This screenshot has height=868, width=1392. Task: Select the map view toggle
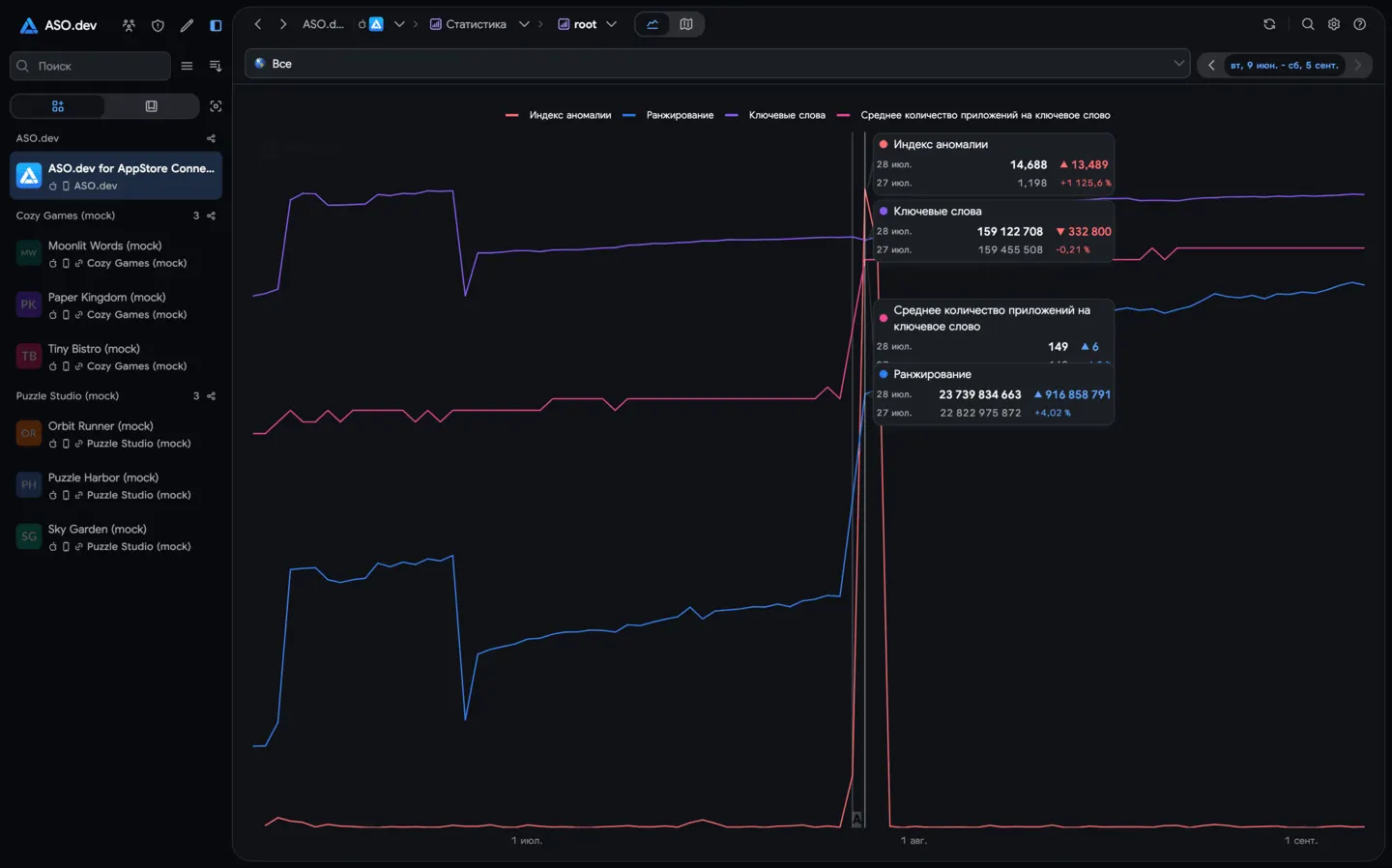tap(686, 24)
